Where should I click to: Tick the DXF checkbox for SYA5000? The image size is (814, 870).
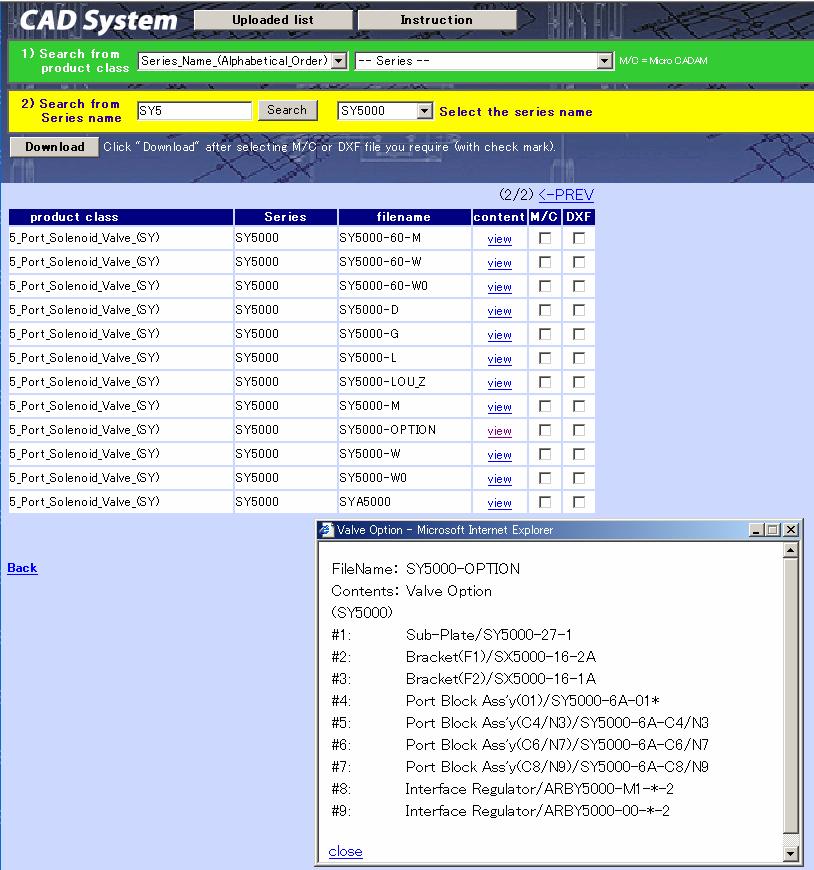click(x=579, y=503)
